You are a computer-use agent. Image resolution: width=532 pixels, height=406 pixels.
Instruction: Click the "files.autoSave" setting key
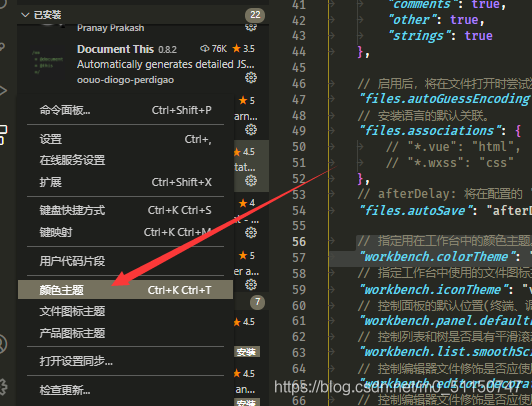416,211
